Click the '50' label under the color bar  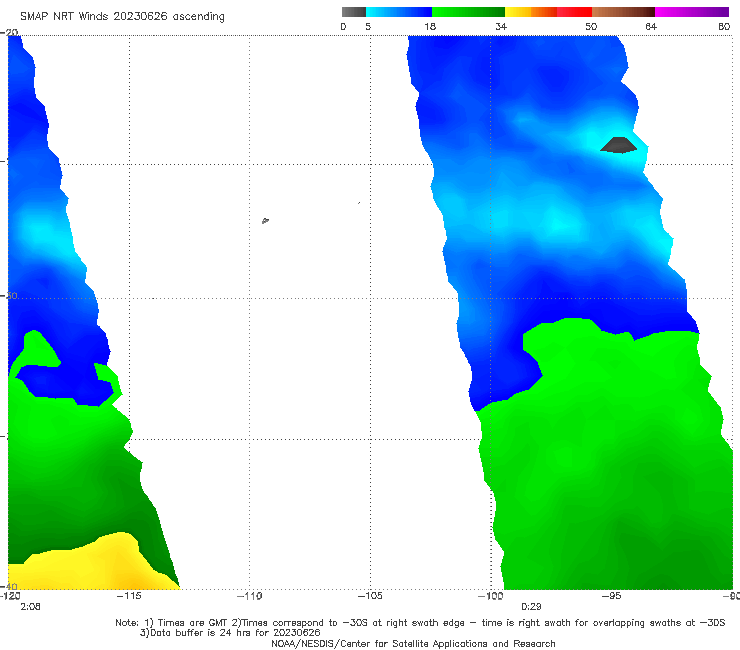pyautogui.click(x=591, y=27)
